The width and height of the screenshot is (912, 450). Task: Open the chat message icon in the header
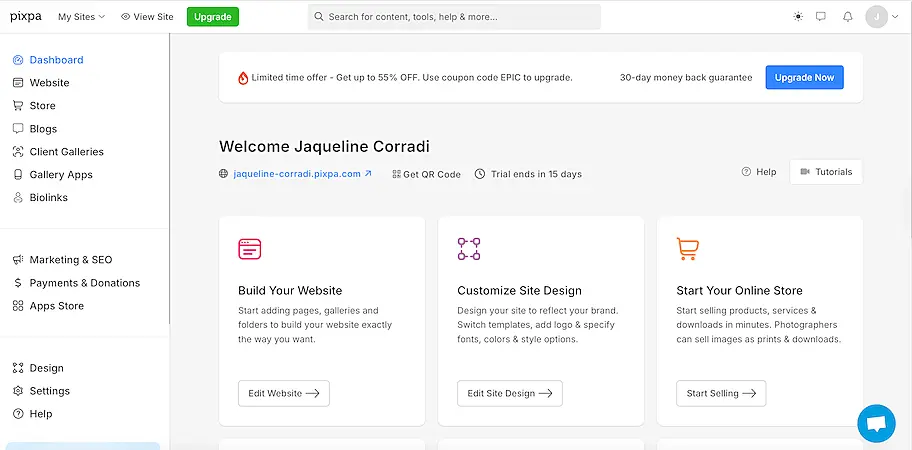point(821,17)
